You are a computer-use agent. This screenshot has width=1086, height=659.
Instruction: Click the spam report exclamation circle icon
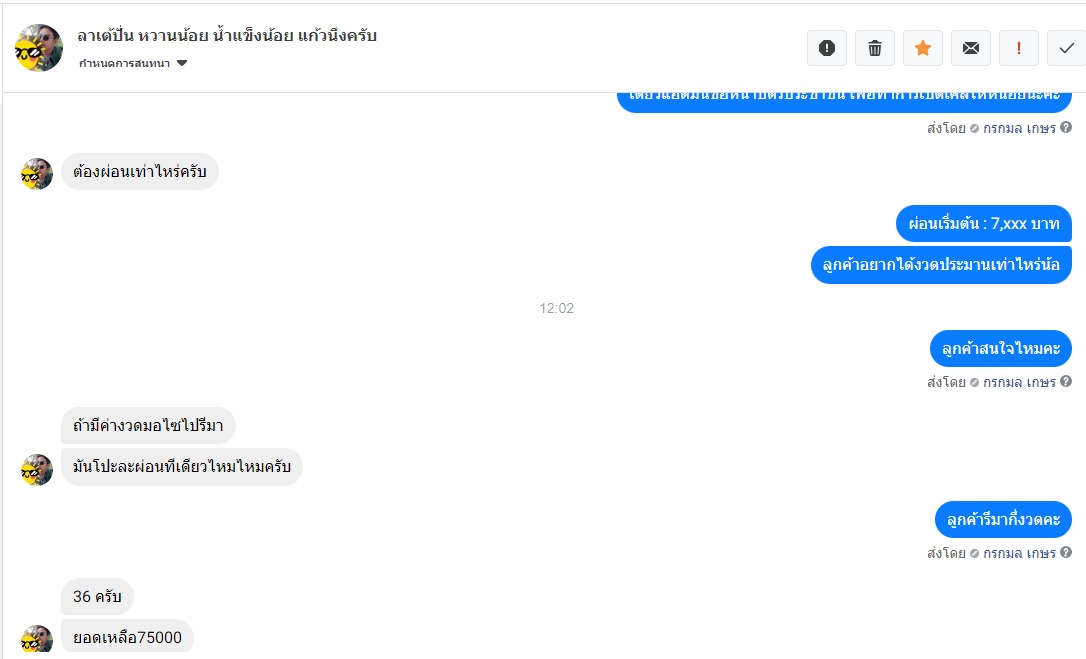[x=826, y=48]
